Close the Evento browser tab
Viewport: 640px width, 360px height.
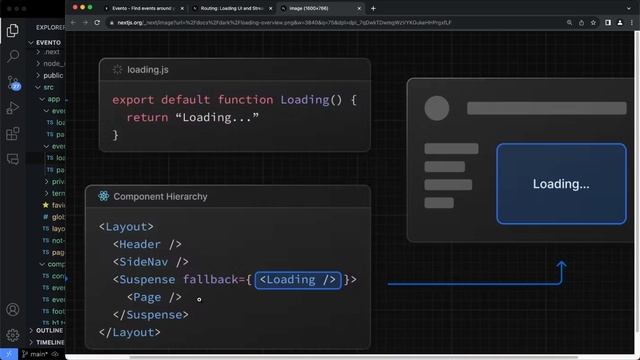(x=182, y=8)
